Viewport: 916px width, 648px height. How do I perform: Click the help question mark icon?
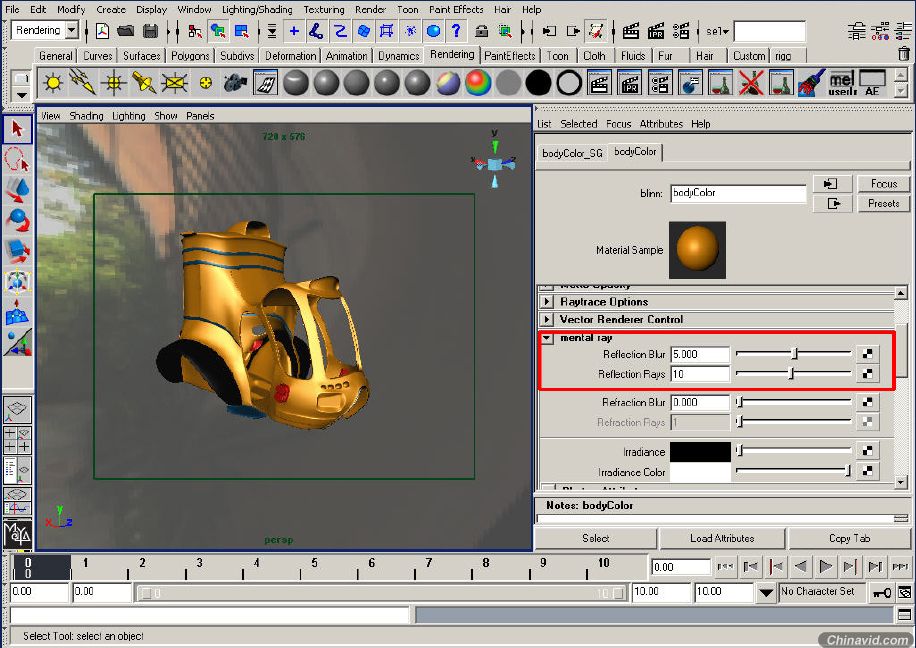coord(456,31)
